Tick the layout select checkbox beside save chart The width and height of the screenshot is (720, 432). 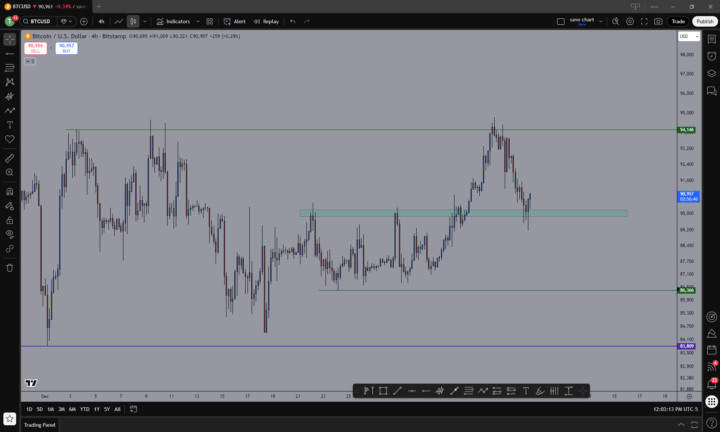[561, 22]
